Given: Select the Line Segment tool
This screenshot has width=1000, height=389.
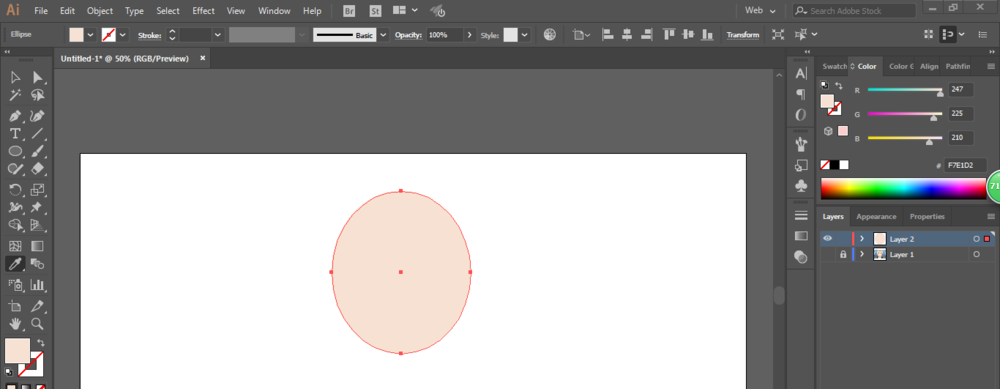Looking at the screenshot, I should [37, 134].
